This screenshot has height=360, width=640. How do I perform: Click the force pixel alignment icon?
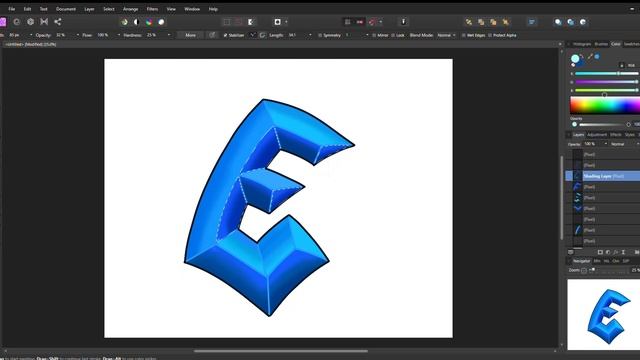360,22
